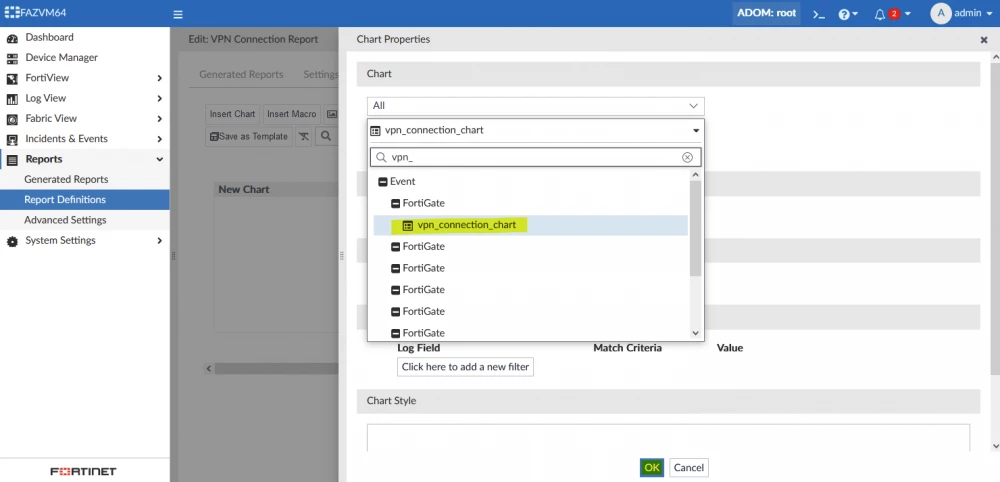
Task: Clear the vpn_ search field
Action: point(687,157)
